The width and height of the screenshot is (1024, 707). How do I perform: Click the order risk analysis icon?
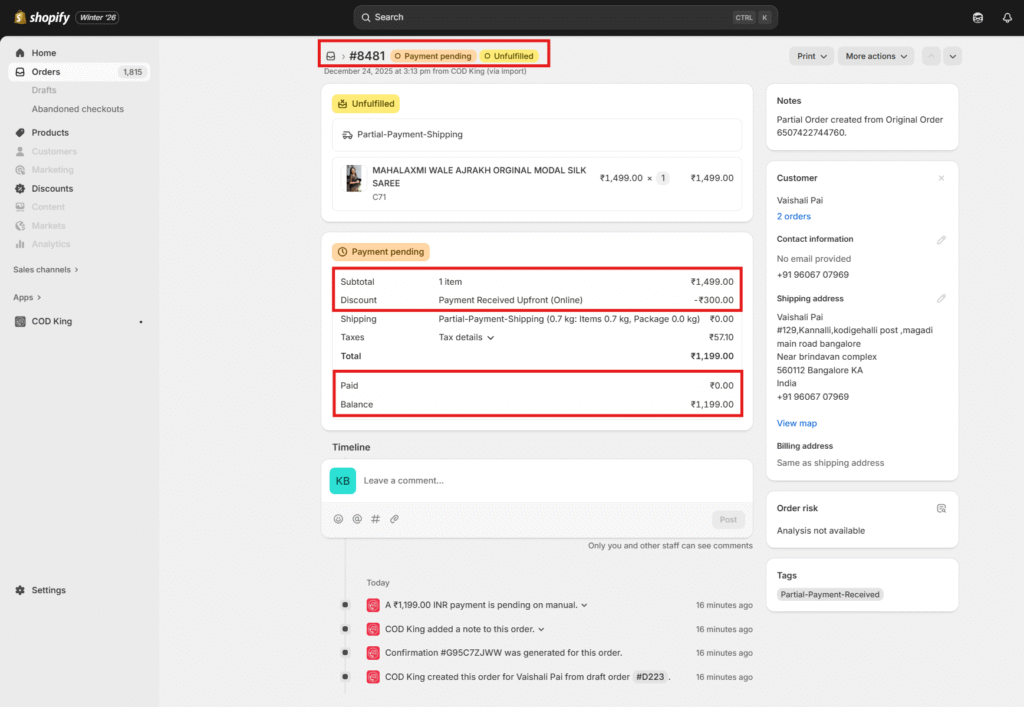pyautogui.click(x=941, y=508)
